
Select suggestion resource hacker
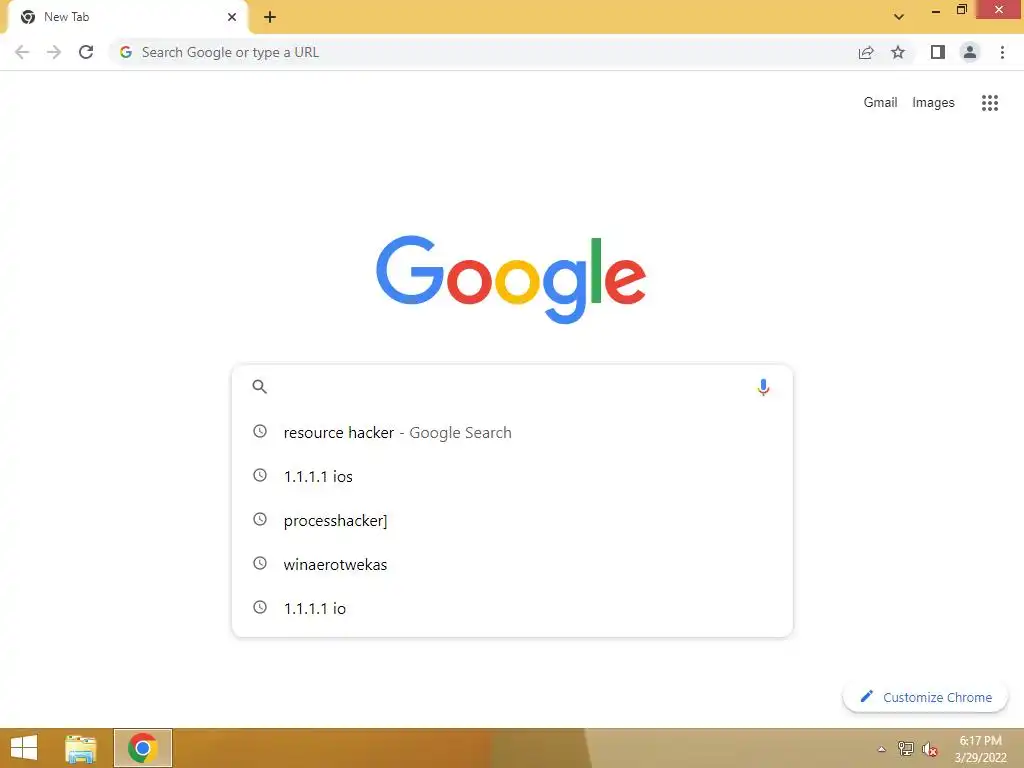click(x=512, y=432)
